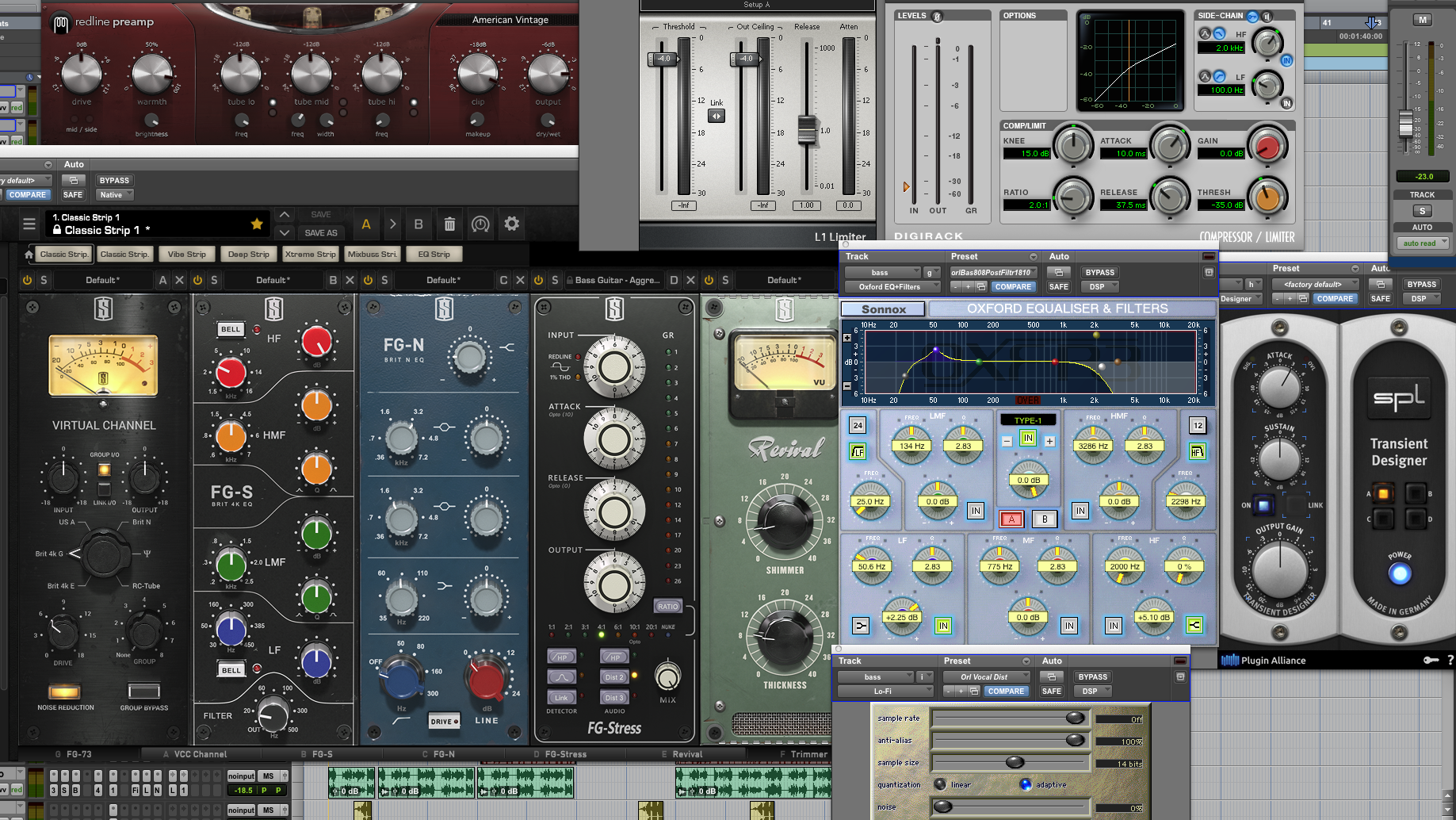1456x820 pixels.
Task: Open factory default preset dropdown, Transient Designer
Action: [x=1316, y=284]
